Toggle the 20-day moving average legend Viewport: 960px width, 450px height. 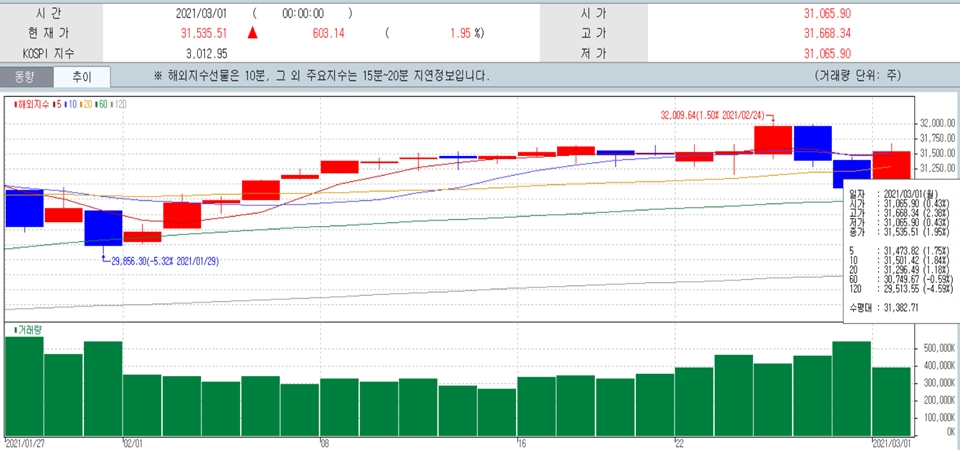[x=86, y=104]
